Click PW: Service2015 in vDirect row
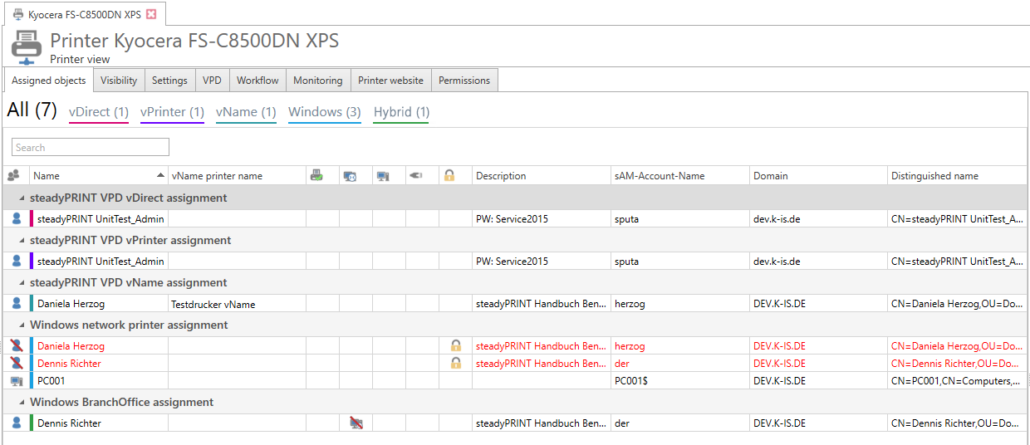The image size is (1030, 445). 541,219
